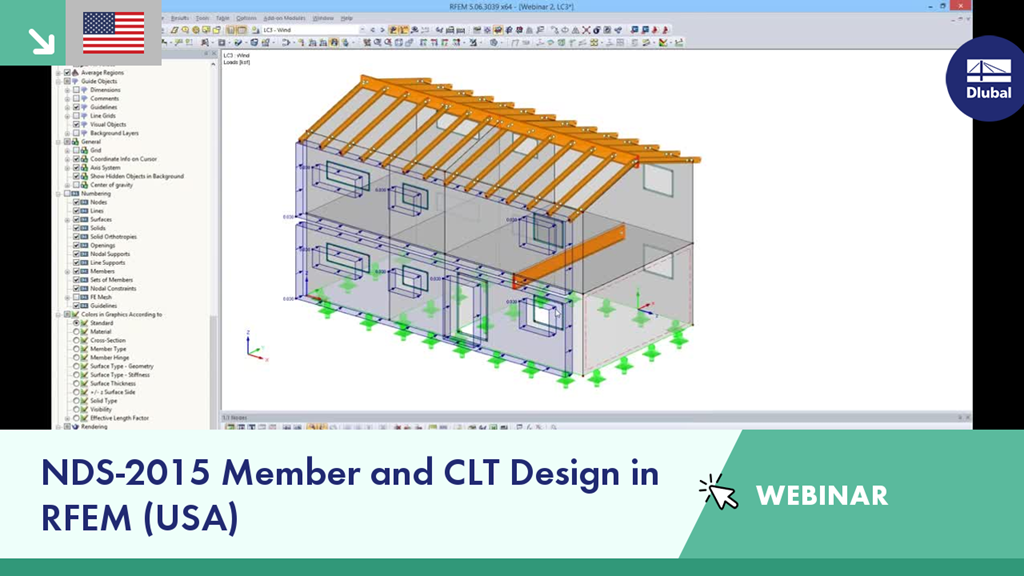This screenshot has width=1024, height=576.
Task: Click the Surface Type - Stiffness label
Action: 120,375
